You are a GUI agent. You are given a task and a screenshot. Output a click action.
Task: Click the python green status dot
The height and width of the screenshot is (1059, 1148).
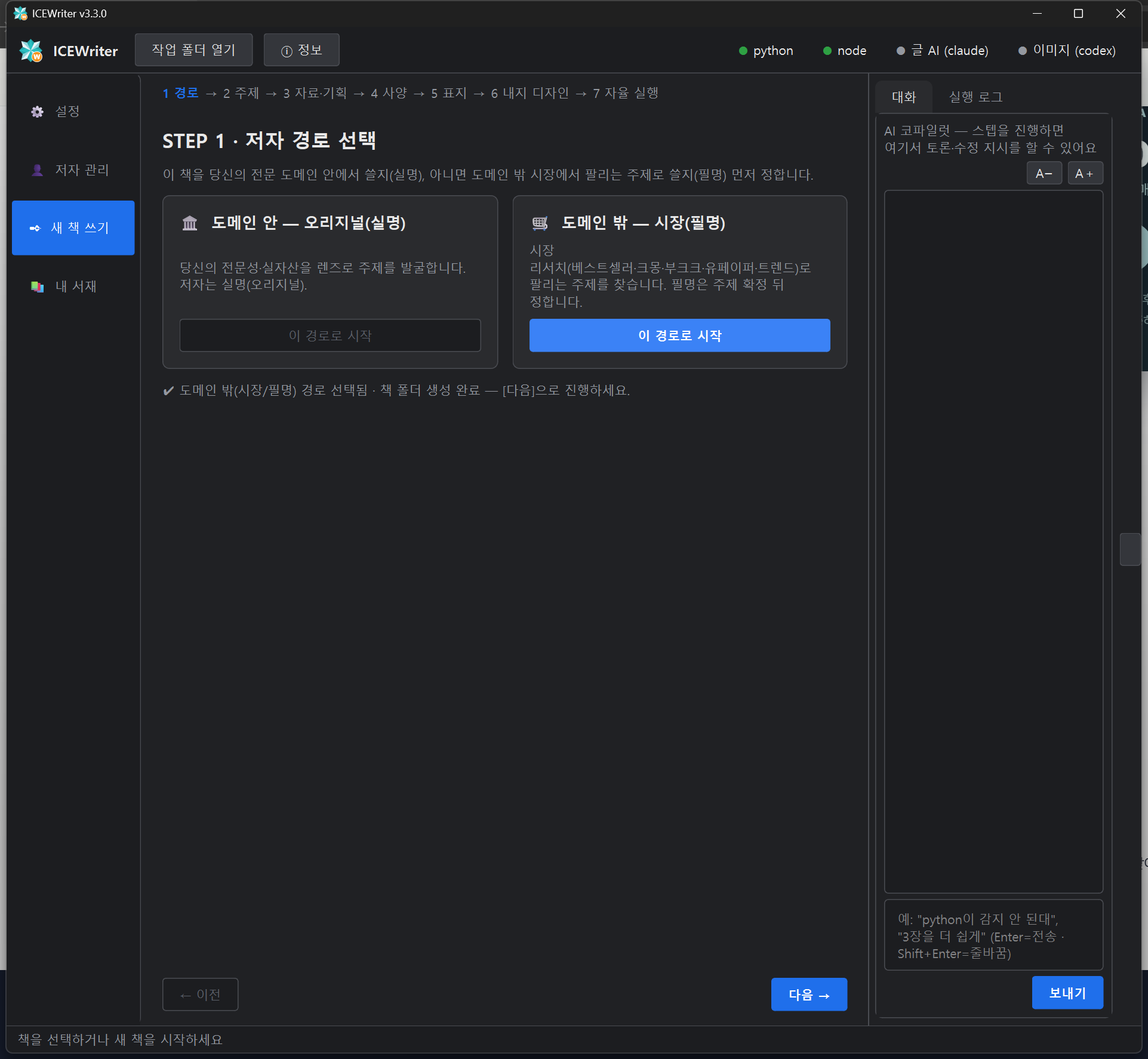point(743,51)
